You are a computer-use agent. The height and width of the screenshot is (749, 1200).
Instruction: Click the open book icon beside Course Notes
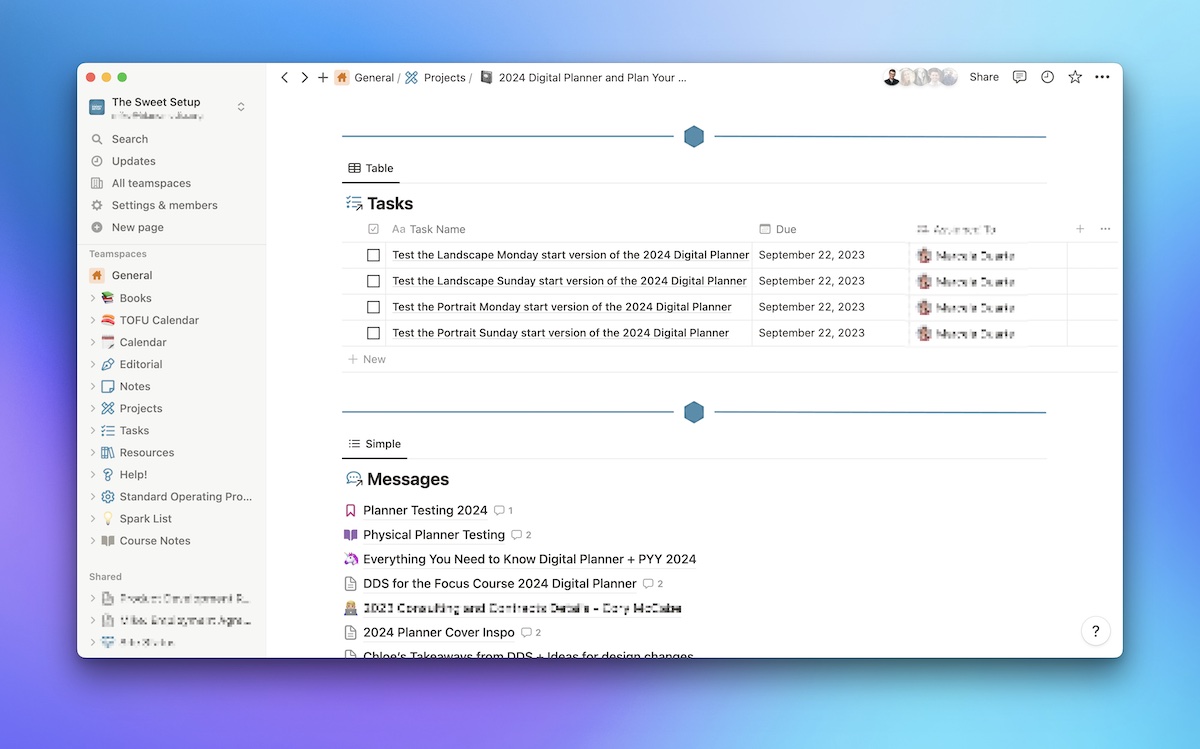click(x=108, y=540)
